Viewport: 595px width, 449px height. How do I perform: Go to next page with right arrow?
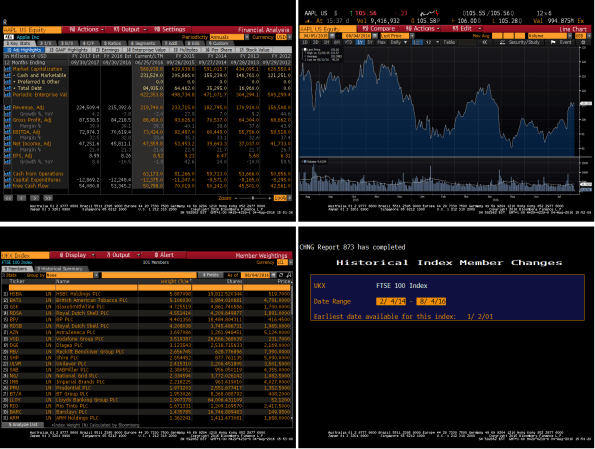[35, 198]
